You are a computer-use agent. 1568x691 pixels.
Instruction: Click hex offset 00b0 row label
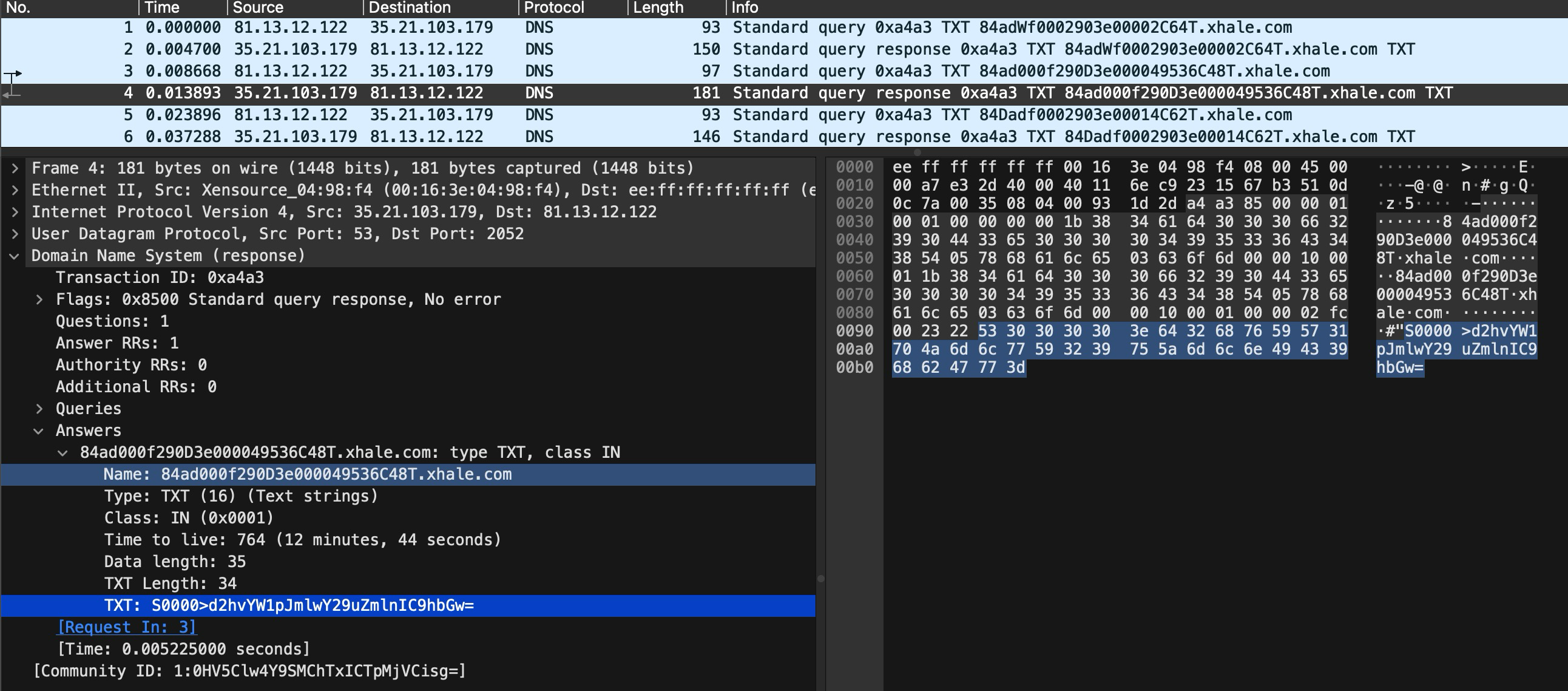[854, 368]
